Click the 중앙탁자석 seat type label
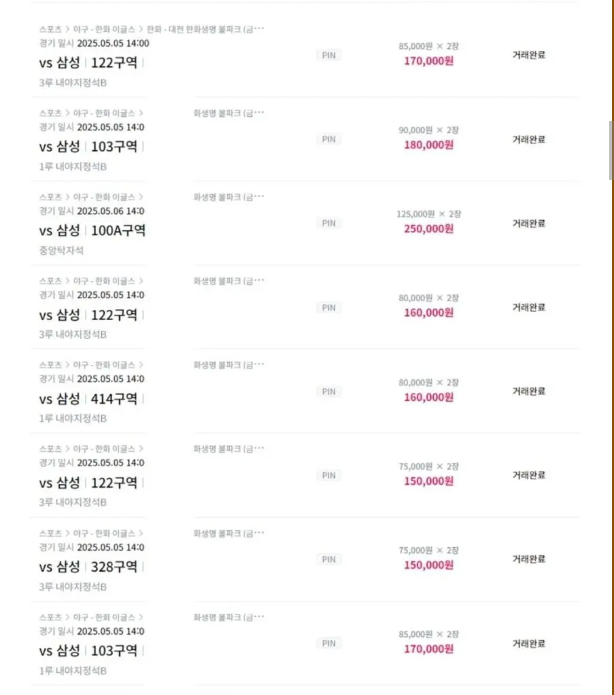The width and height of the screenshot is (614, 695). (x=61, y=250)
